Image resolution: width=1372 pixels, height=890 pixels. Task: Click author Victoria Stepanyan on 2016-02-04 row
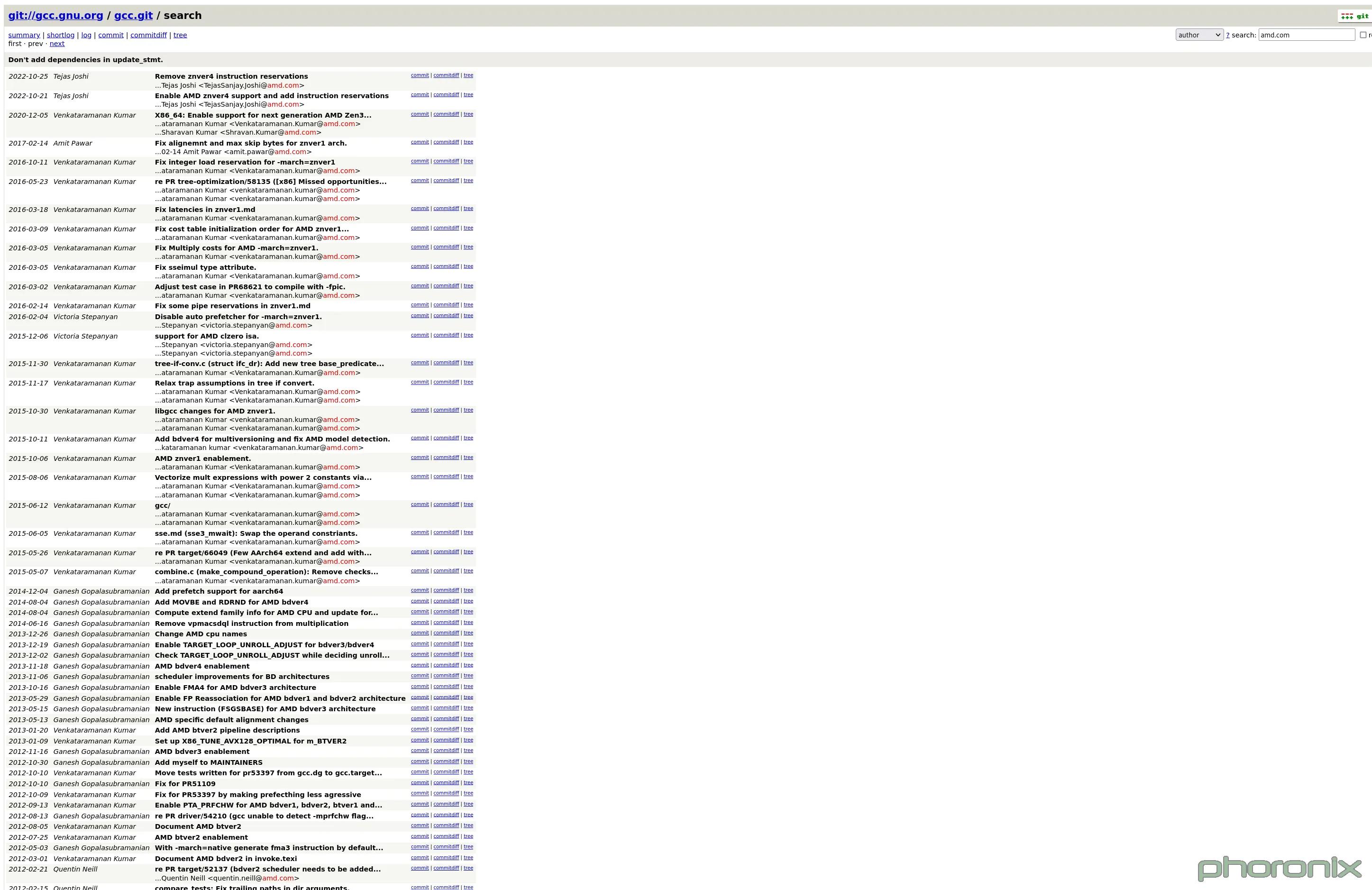coord(85,317)
